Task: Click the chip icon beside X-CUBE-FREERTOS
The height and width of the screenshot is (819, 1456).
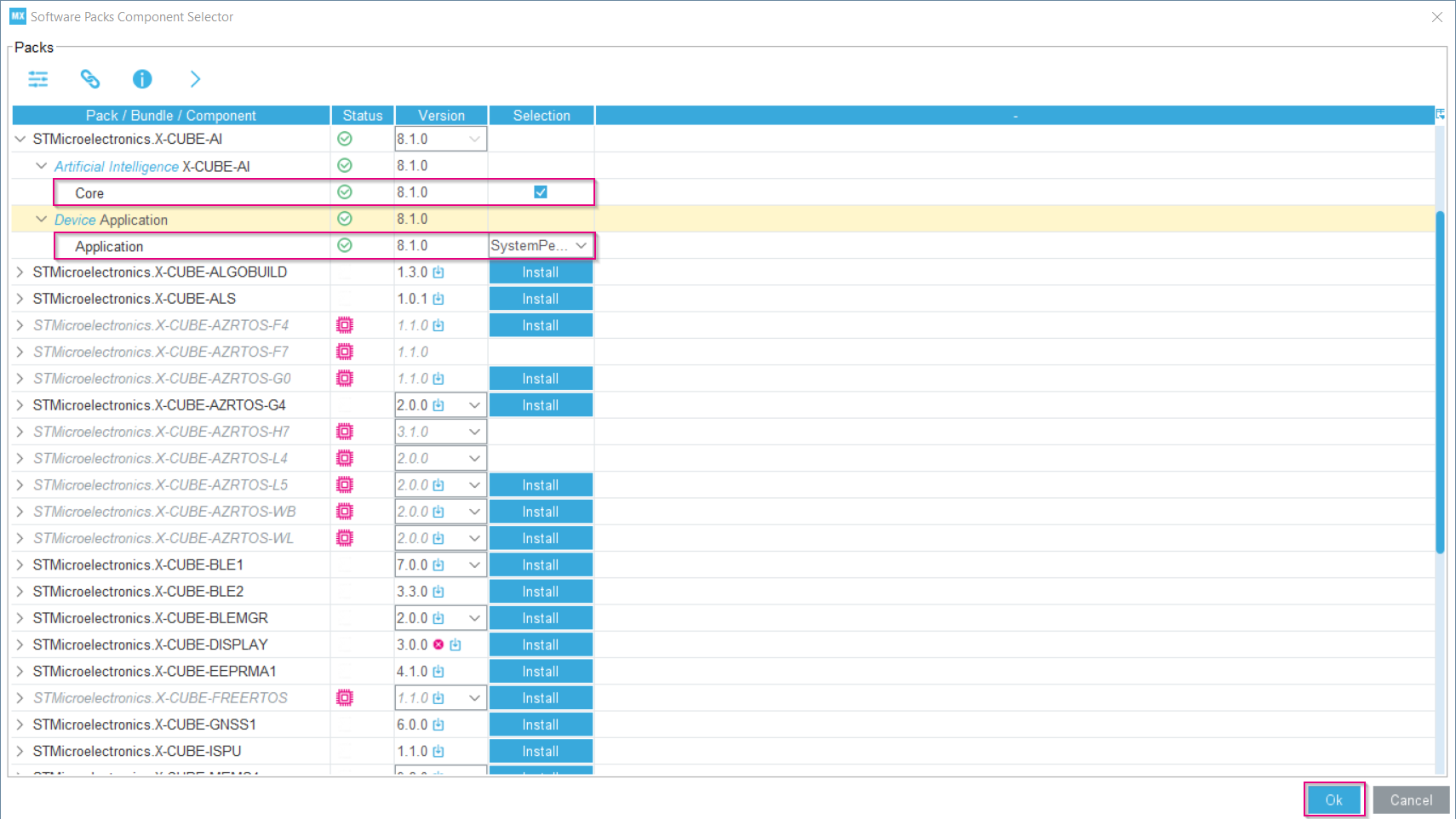Action: 344,697
